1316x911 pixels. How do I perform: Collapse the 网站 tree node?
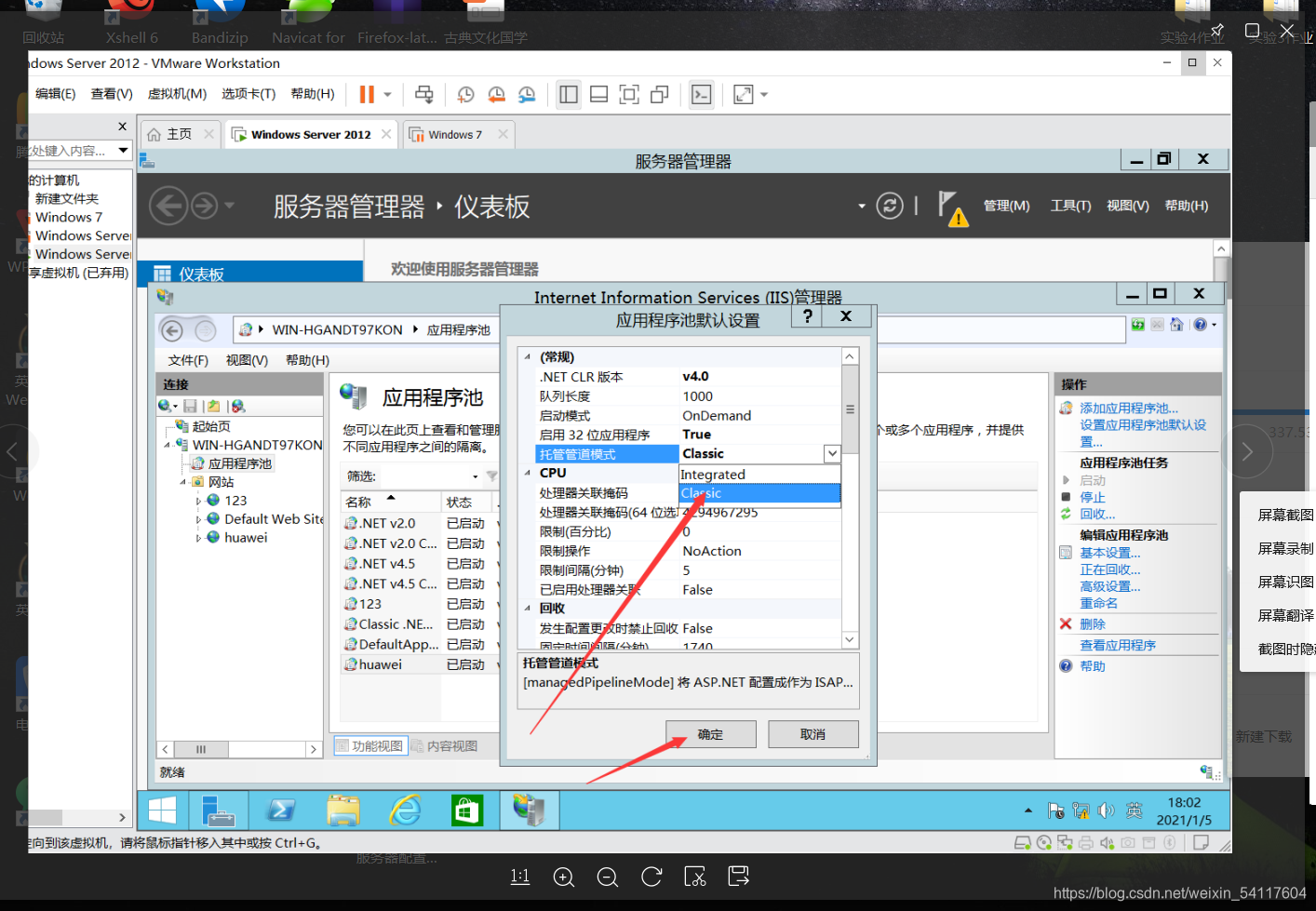[183, 482]
